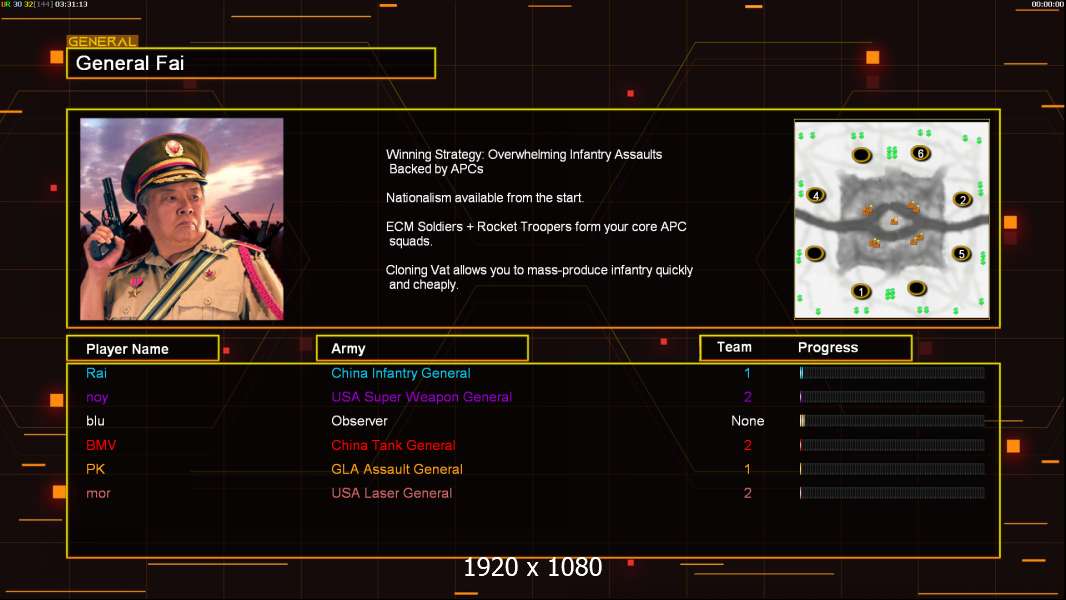Click noy's loading progress bar
Viewport: 1066px width, 600px height.
point(892,397)
